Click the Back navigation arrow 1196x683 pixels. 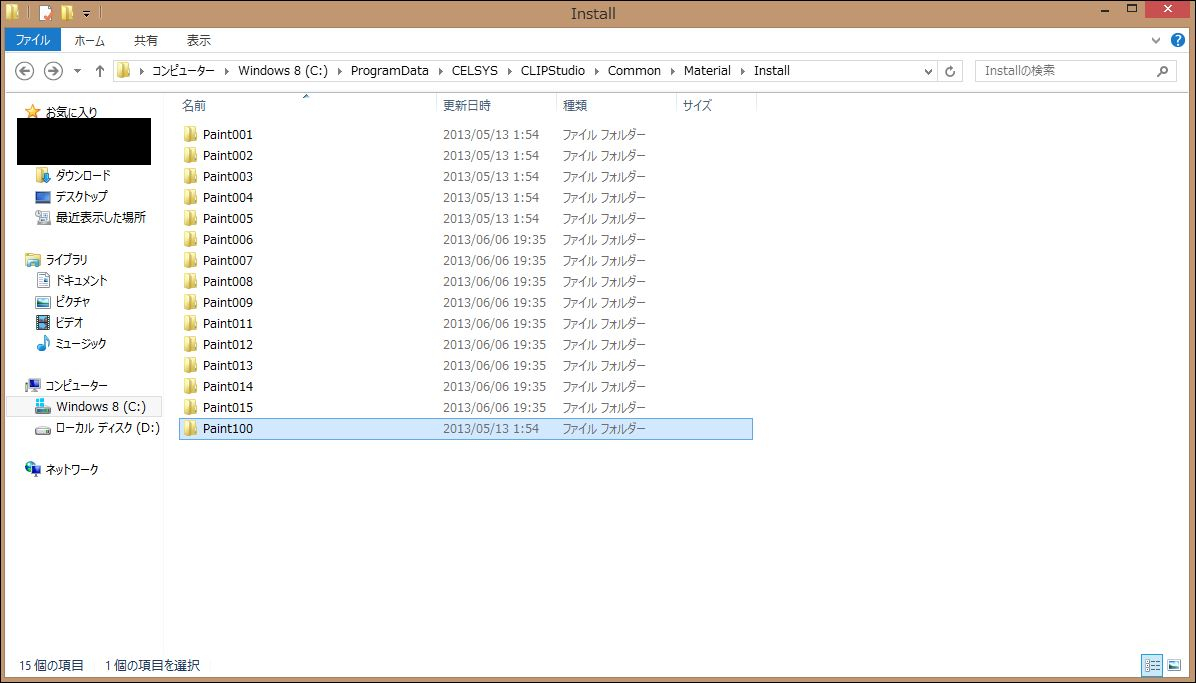click(x=24, y=71)
